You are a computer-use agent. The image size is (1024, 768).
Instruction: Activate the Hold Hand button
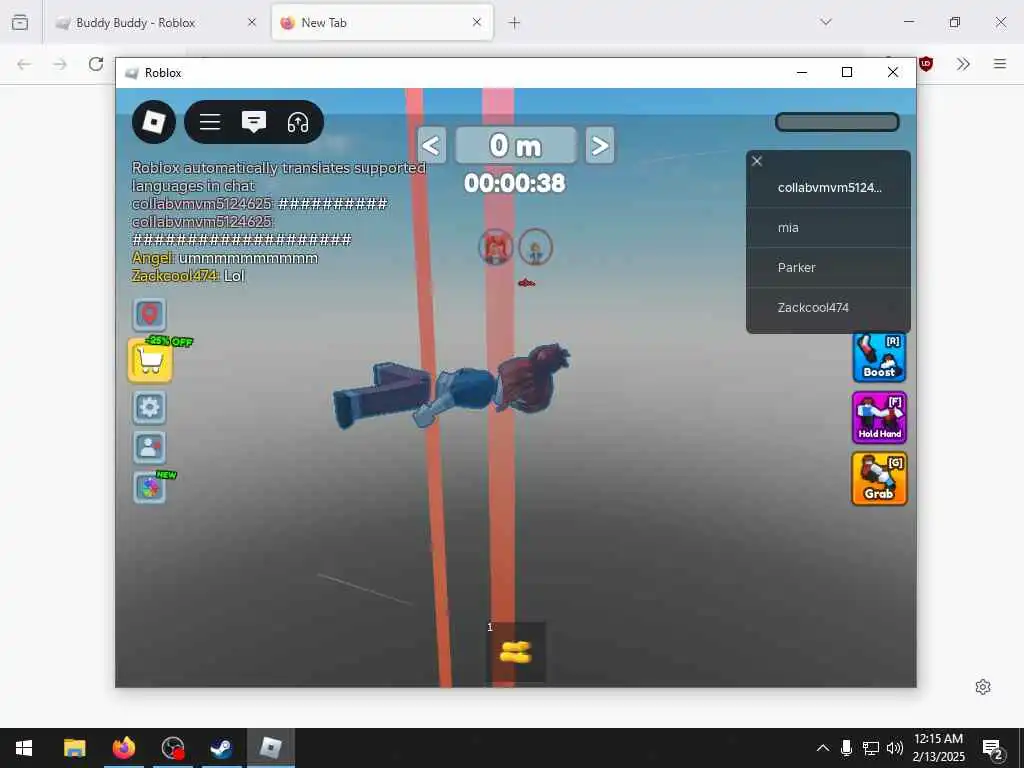879,418
